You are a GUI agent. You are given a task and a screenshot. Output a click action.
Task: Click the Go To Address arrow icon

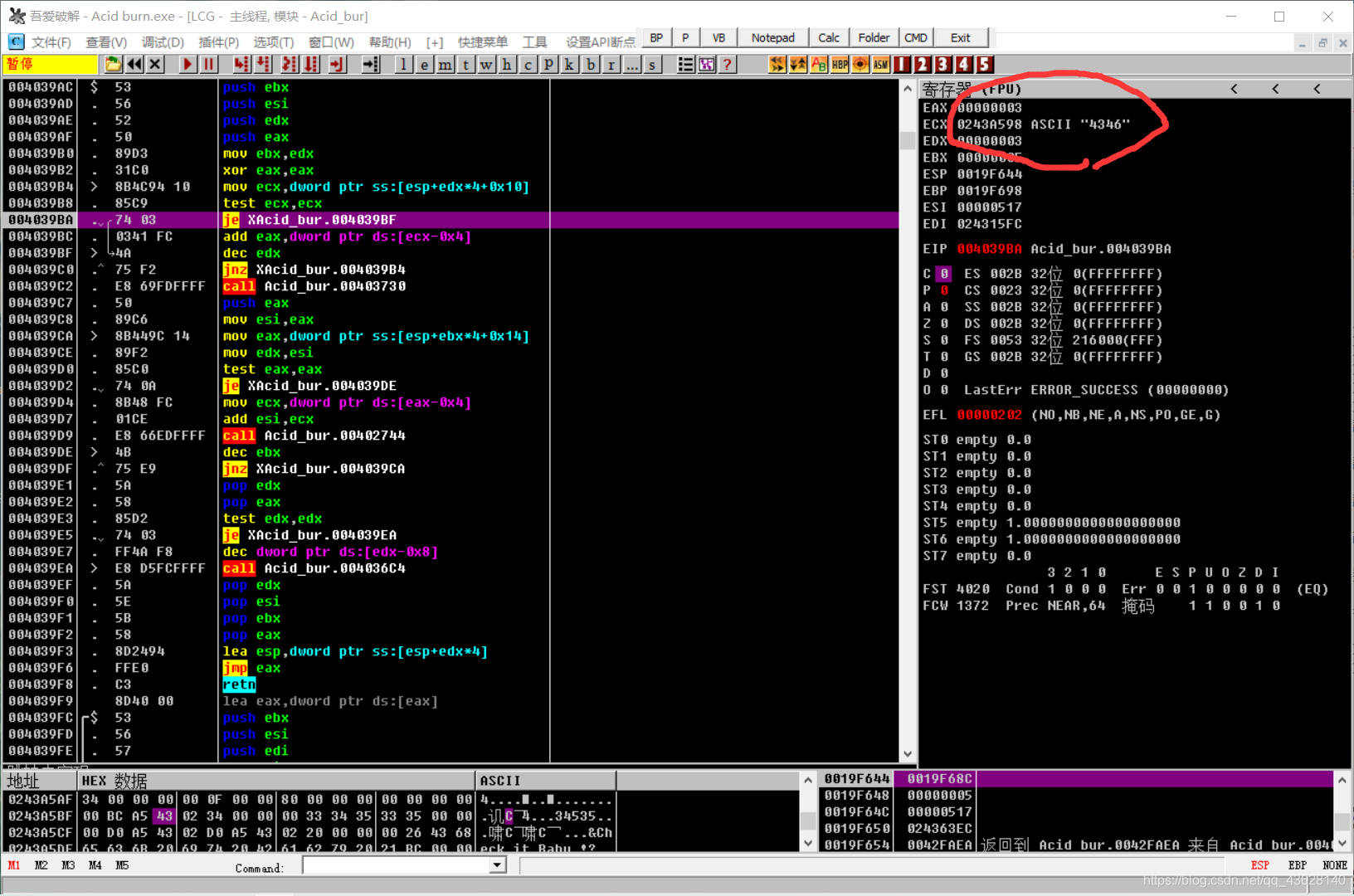pos(371,64)
